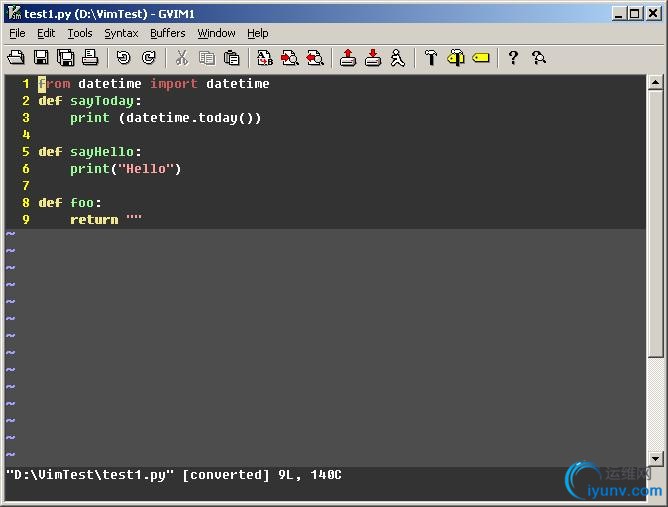668x507 pixels.
Task: Open the Tools menu
Action: point(80,33)
